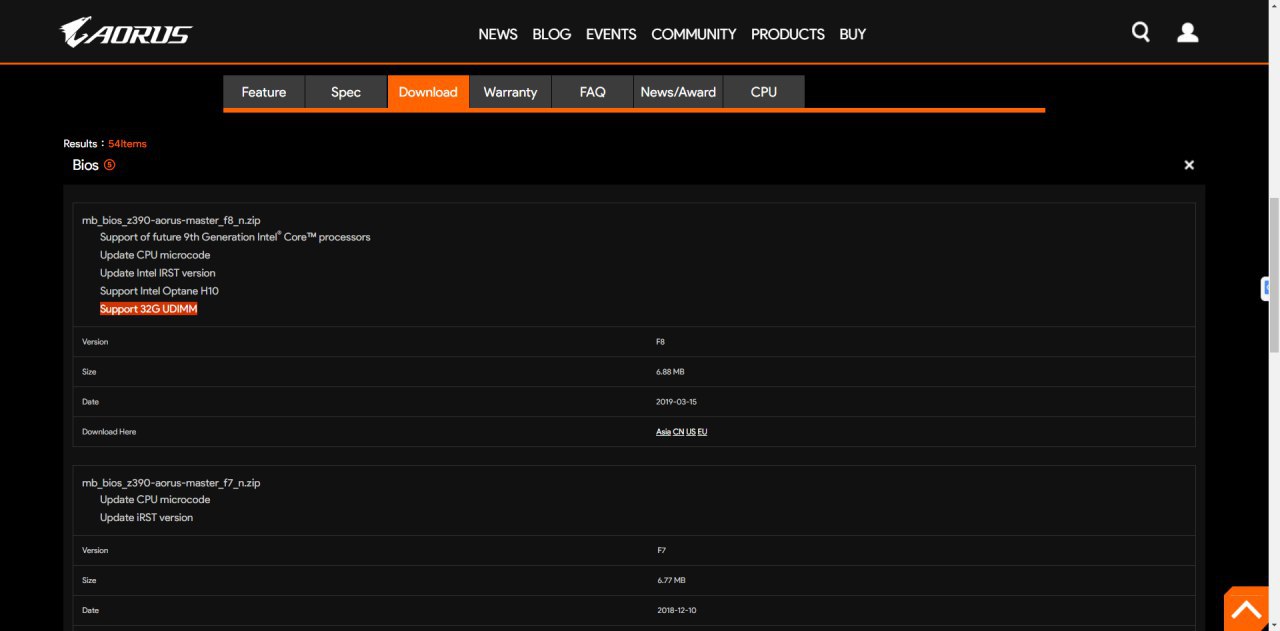This screenshot has width=1280, height=631.
Task: Open the user account icon
Action: tap(1188, 33)
